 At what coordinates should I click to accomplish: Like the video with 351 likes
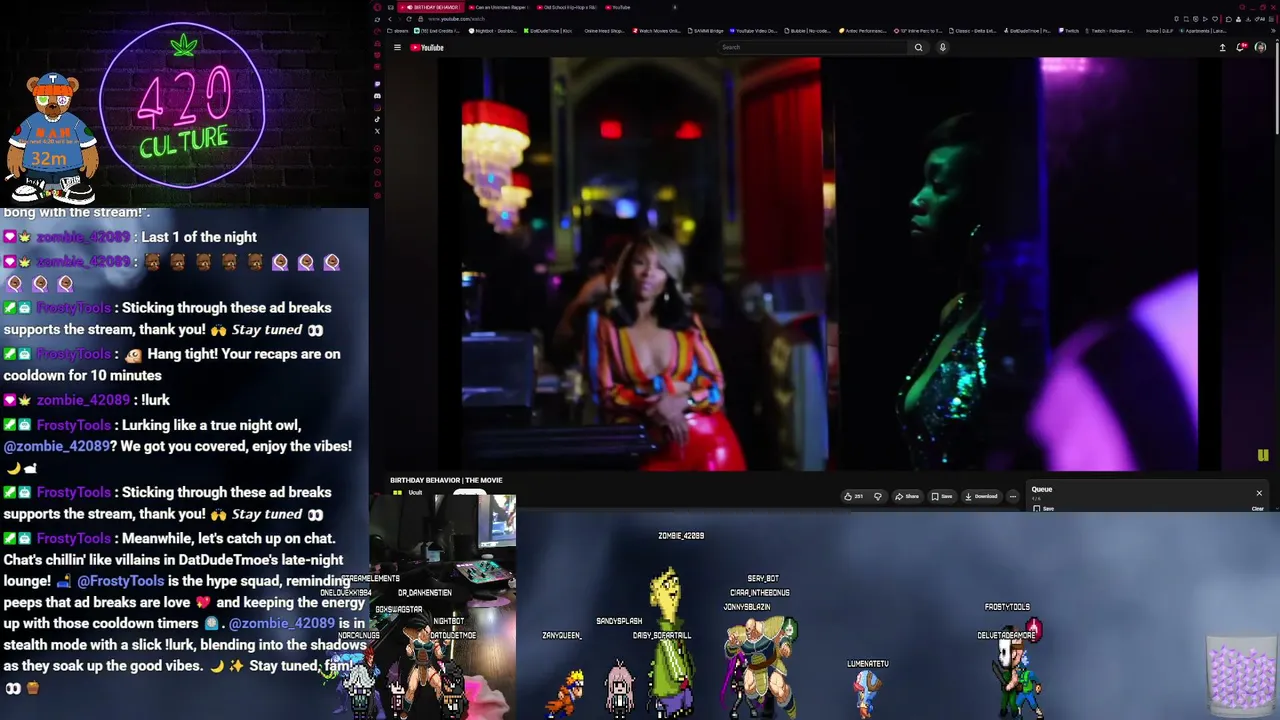(x=853, y=496)
